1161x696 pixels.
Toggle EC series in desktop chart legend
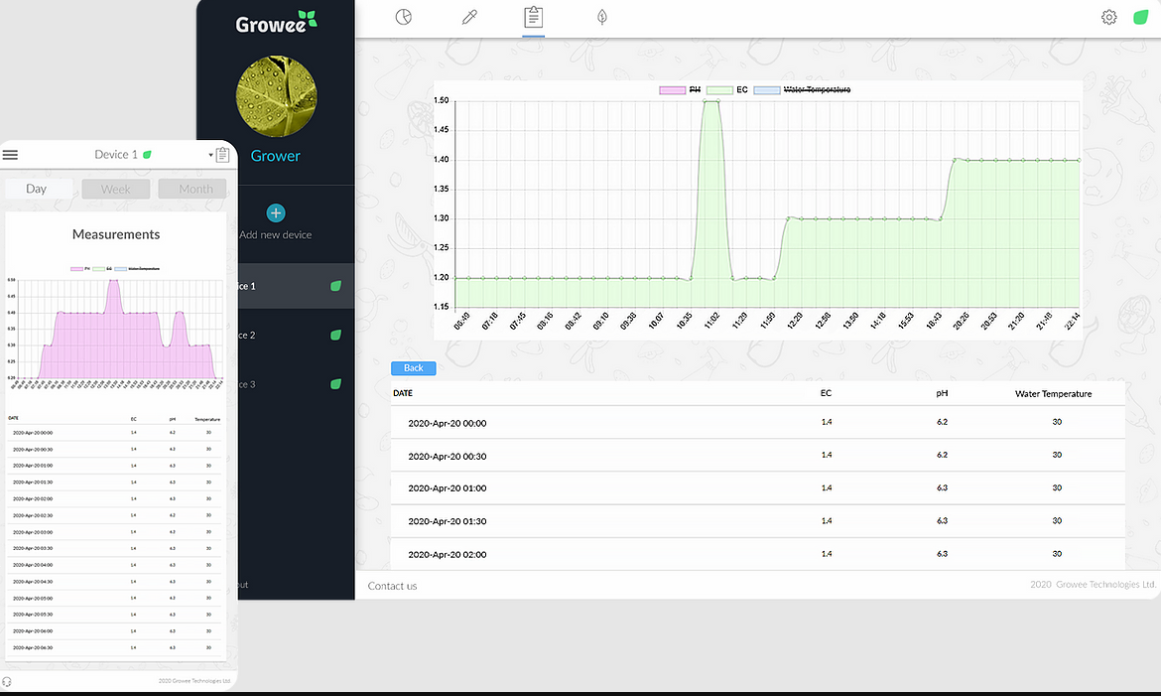pyautogui.click(x=728, y=90)
